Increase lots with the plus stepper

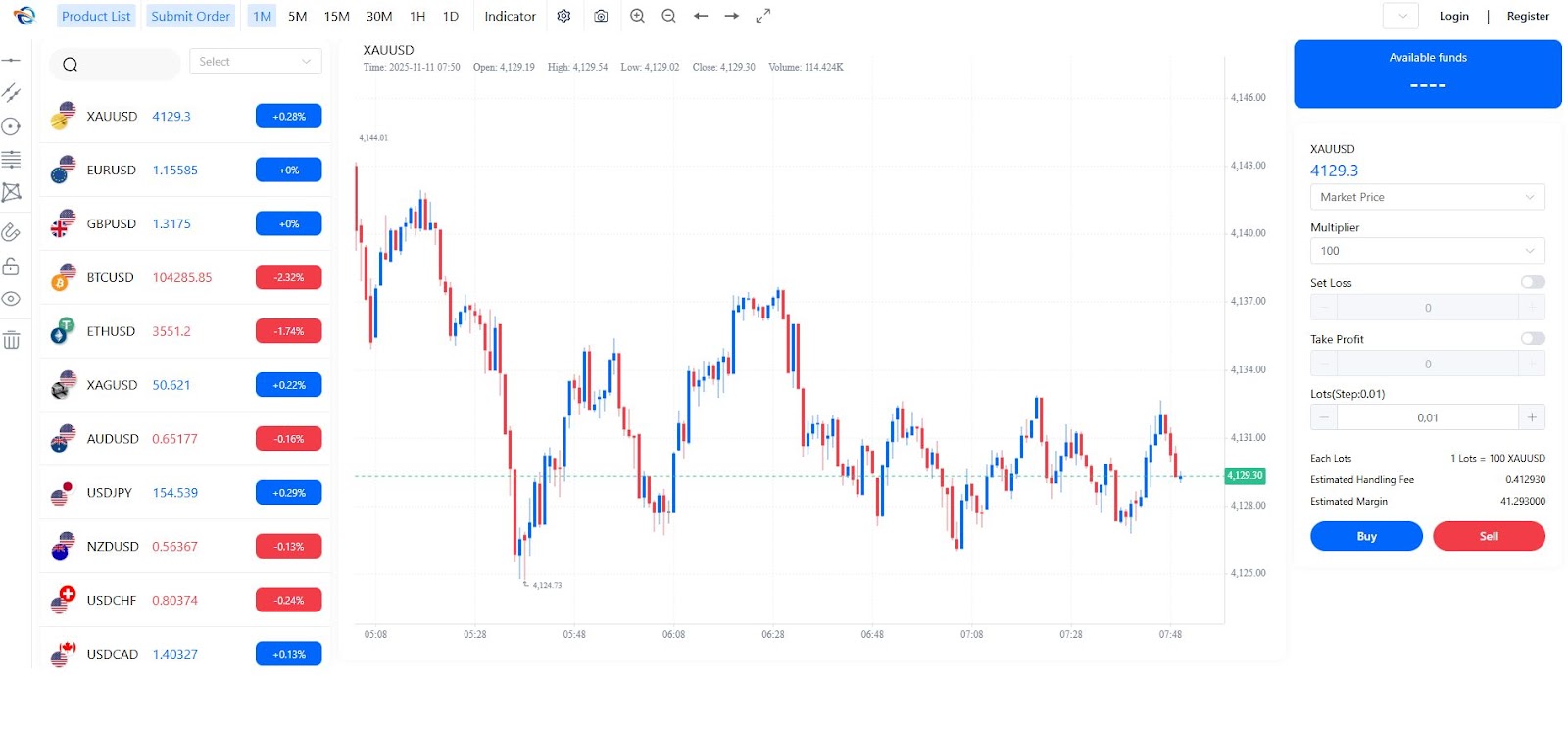coord(1531,417)
